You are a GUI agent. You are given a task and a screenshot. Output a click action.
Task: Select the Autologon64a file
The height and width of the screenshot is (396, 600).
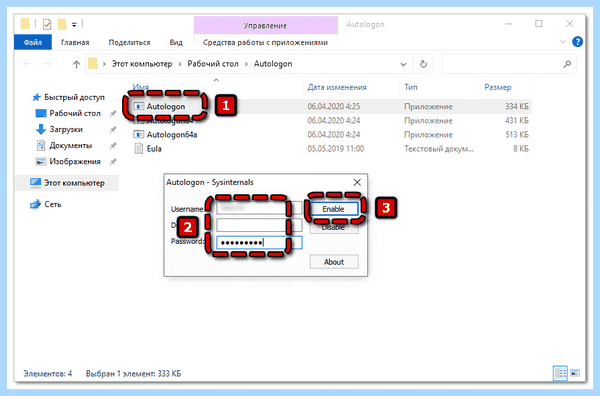[x=172, y=135]
